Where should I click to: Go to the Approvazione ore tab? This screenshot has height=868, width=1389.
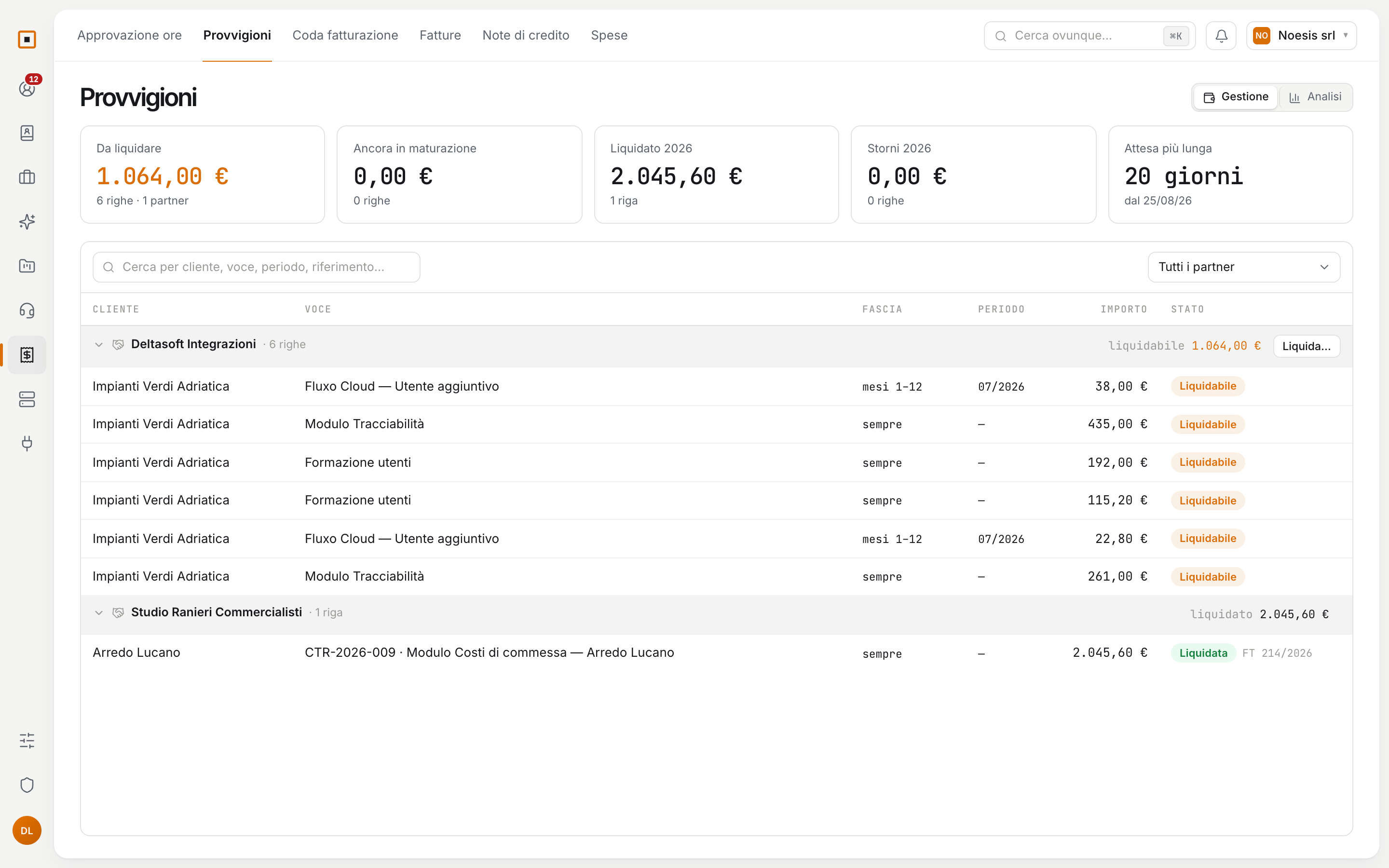coord(130,36)
